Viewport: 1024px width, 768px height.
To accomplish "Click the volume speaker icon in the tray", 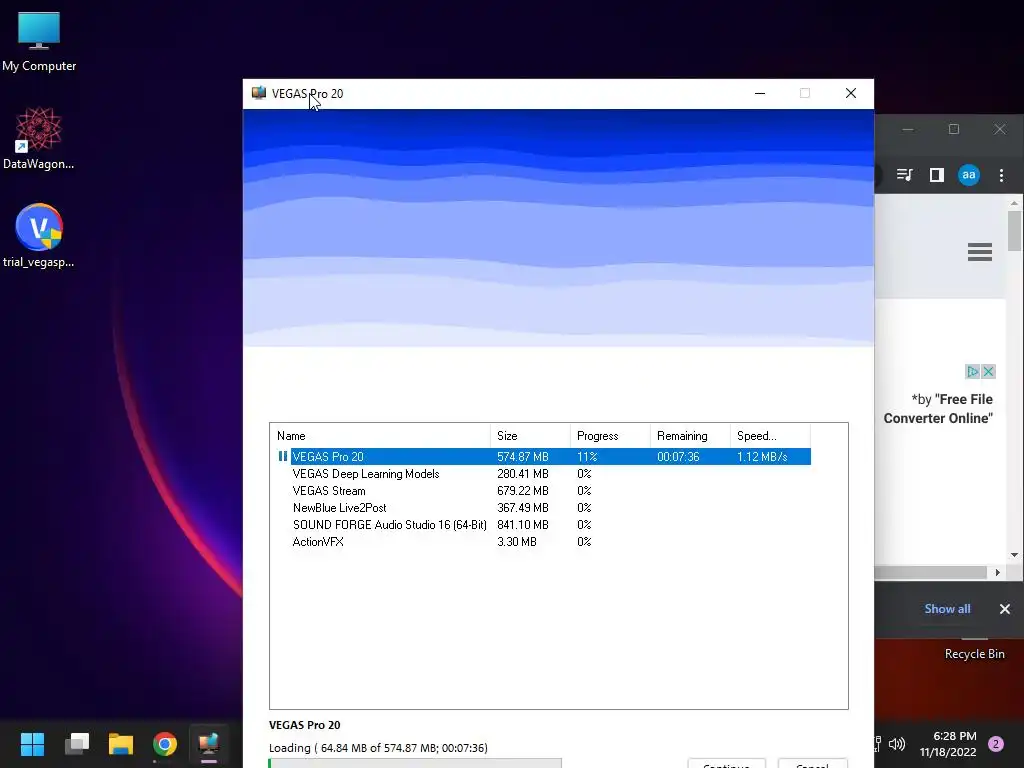I will pos(897,744).
